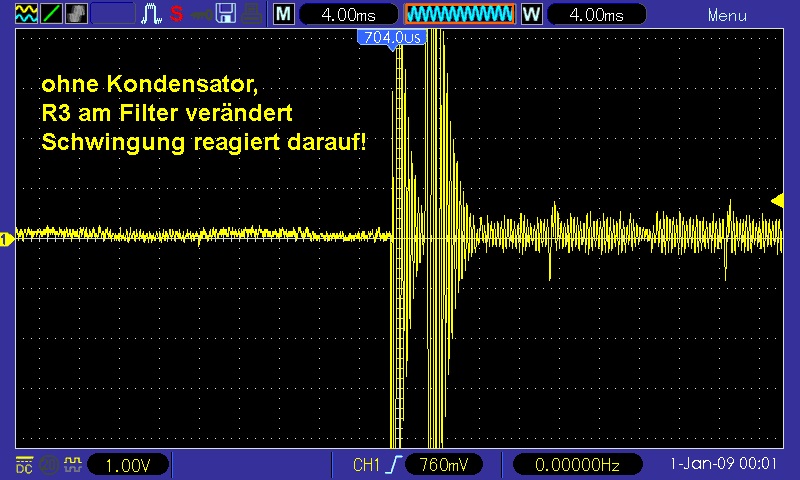Click the CH1 trigger source label
Screen dimensions: 800x480
click(x=366, y=465)
